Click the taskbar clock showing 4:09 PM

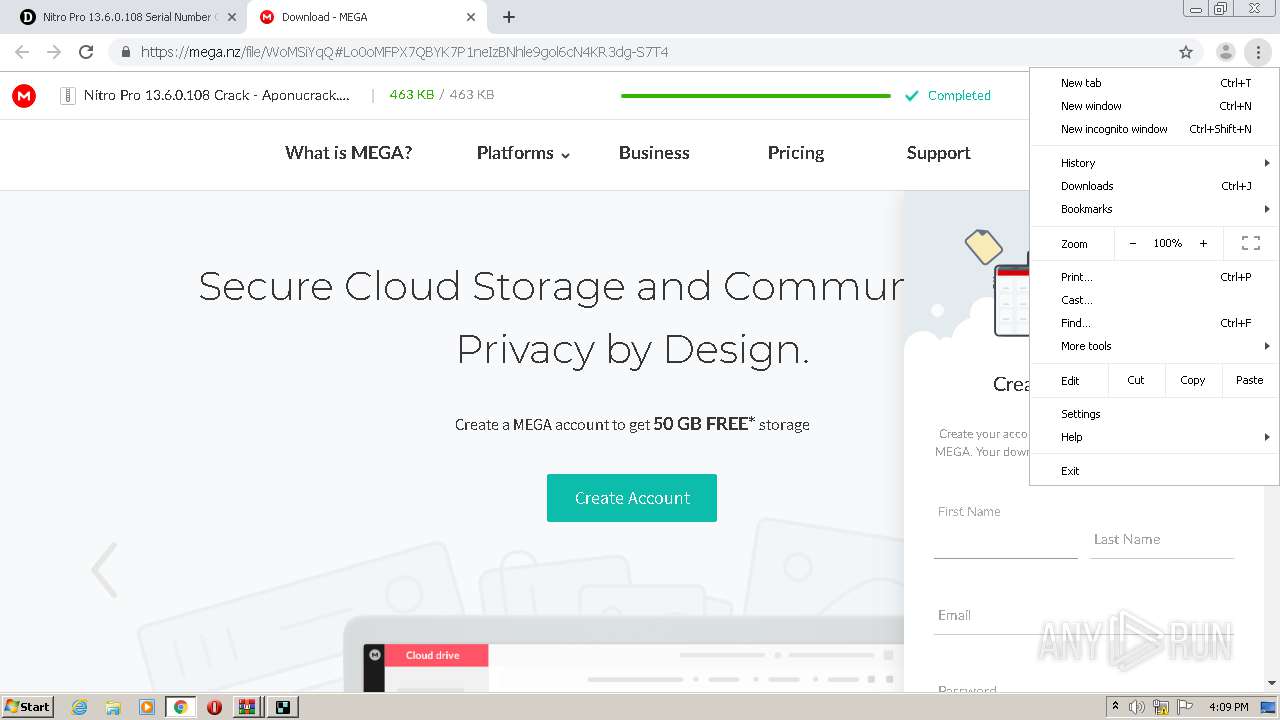1228,707
